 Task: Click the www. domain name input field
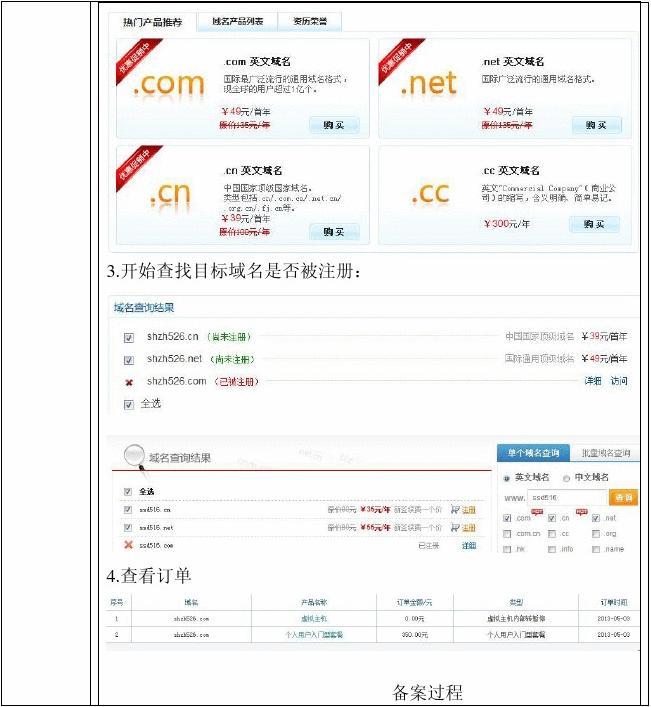click(568, 497)
